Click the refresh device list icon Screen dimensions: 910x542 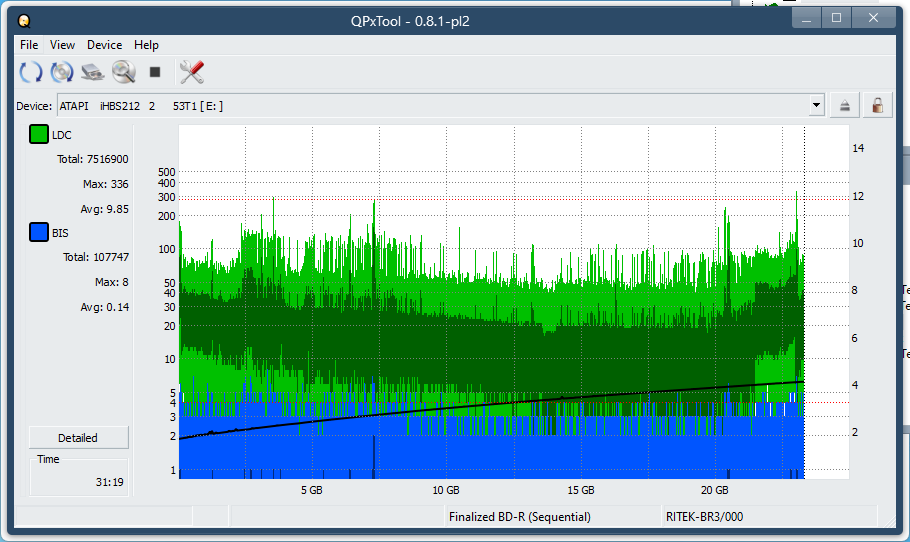pyautogui.click(x=31, y=72)
